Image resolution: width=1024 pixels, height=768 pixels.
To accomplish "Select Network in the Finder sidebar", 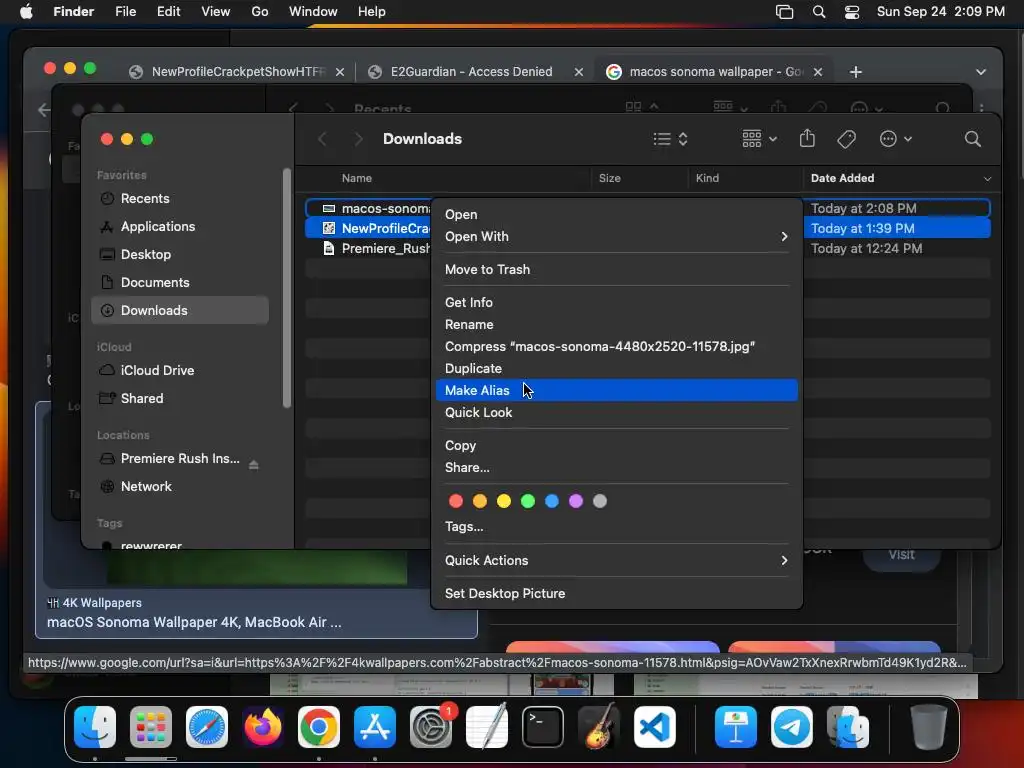I will [x=180, y=487].
